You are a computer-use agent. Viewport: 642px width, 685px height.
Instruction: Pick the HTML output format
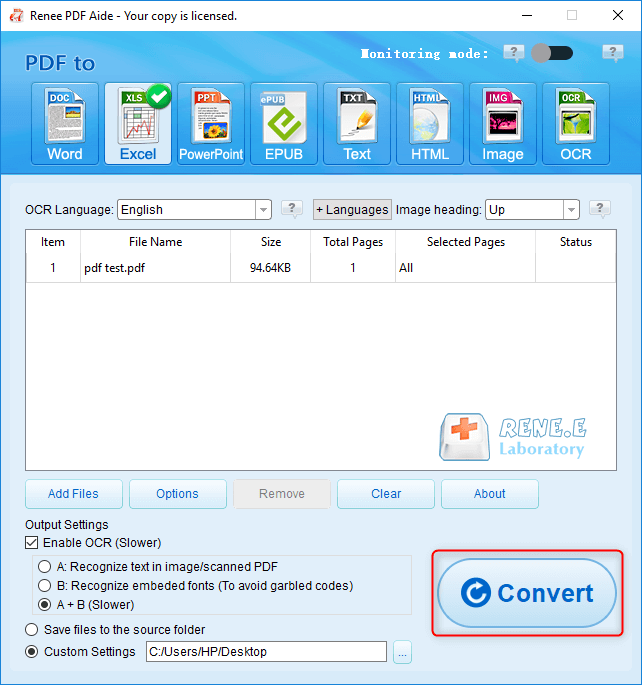[430, 124]
